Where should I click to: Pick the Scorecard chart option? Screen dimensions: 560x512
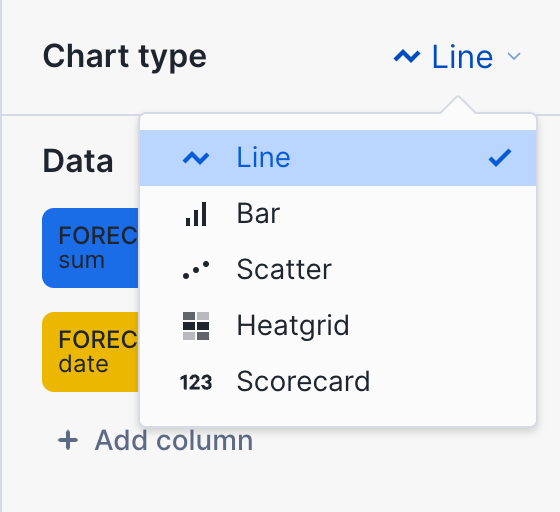coord(338,382)
